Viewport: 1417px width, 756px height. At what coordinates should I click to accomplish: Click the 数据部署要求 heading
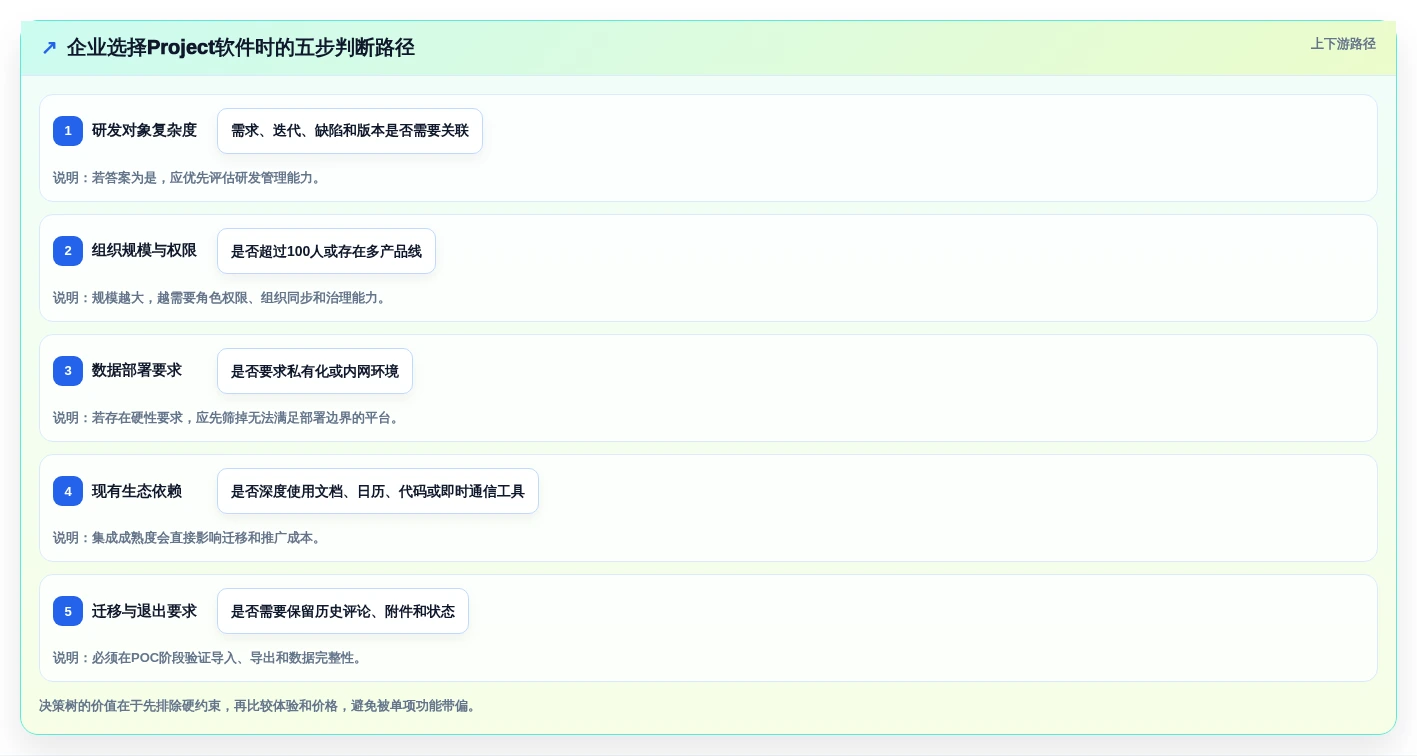click(137, 370)
